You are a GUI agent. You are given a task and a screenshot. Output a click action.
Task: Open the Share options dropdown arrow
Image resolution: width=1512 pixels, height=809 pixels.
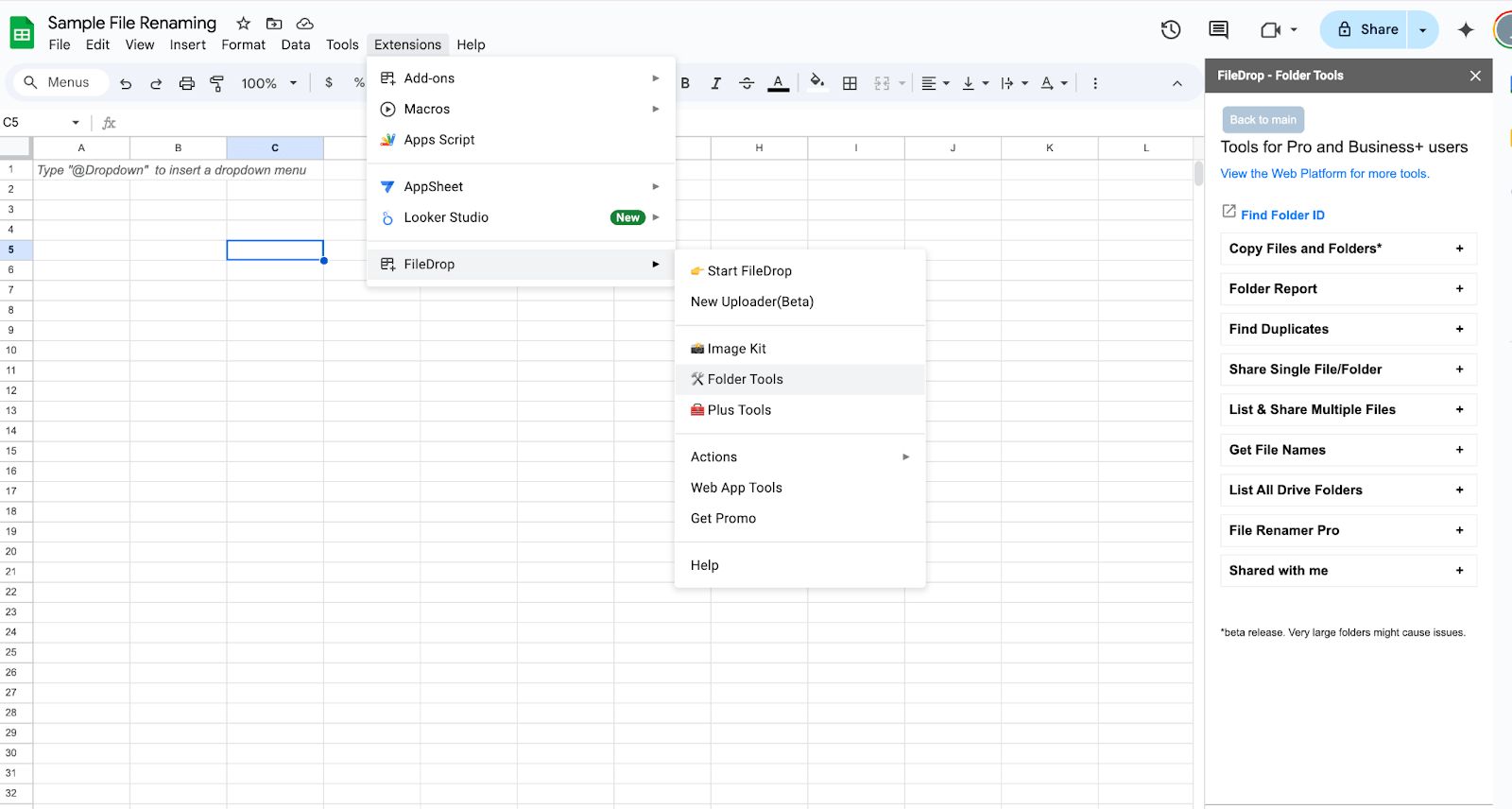pos(1423,30)
